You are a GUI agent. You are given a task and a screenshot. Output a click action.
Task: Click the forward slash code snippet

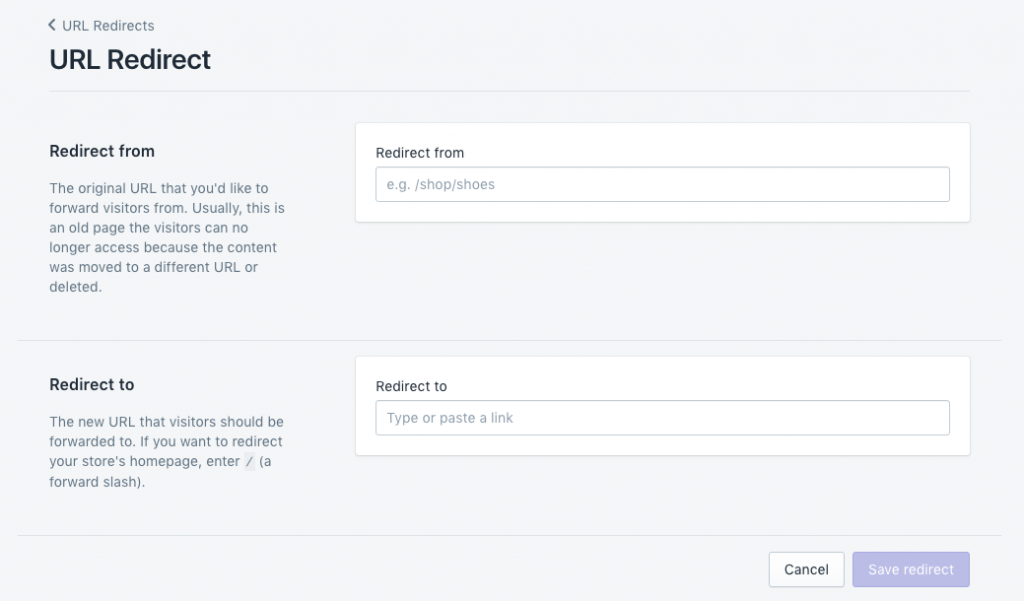click(250, 461)
